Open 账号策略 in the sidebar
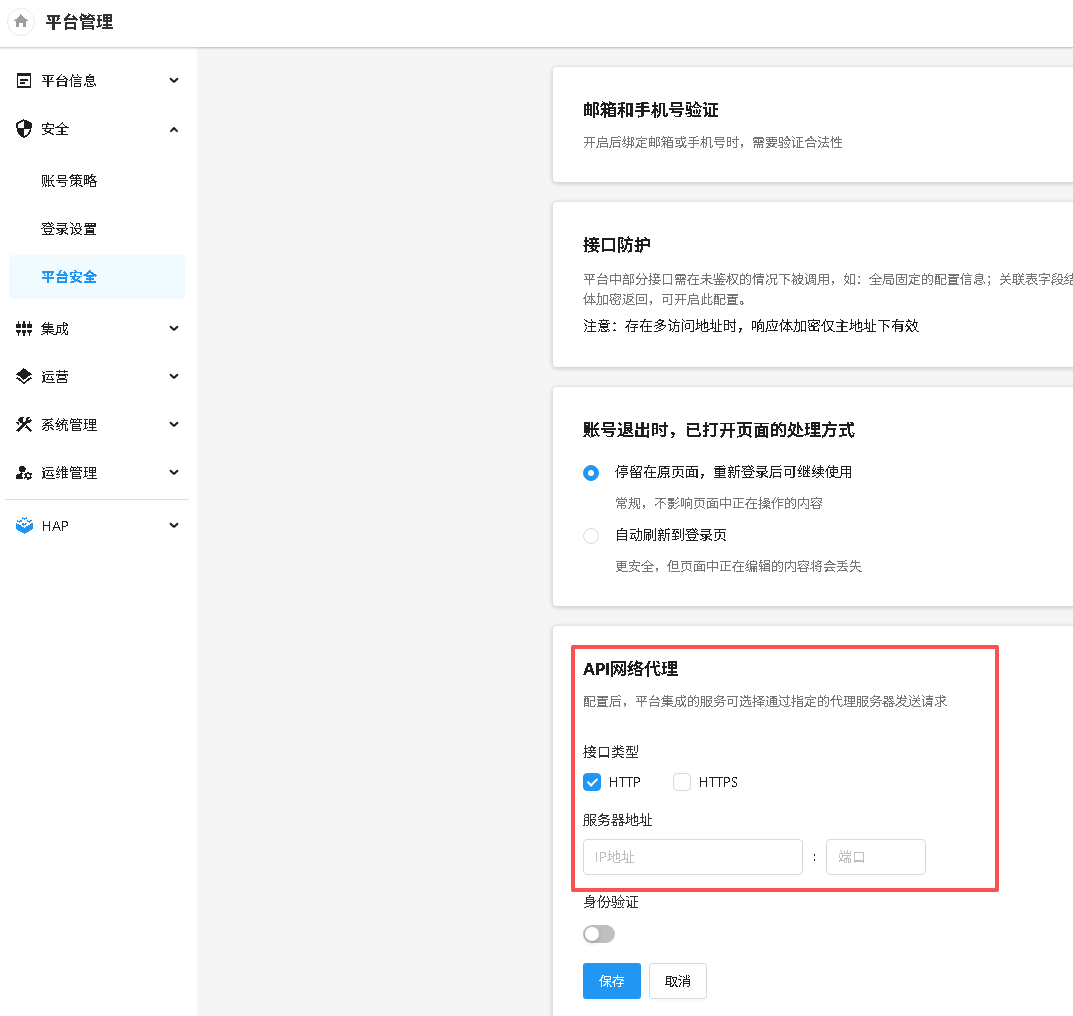The height and width of the screenshot is (1016, 1073). (x=69, y=181)
